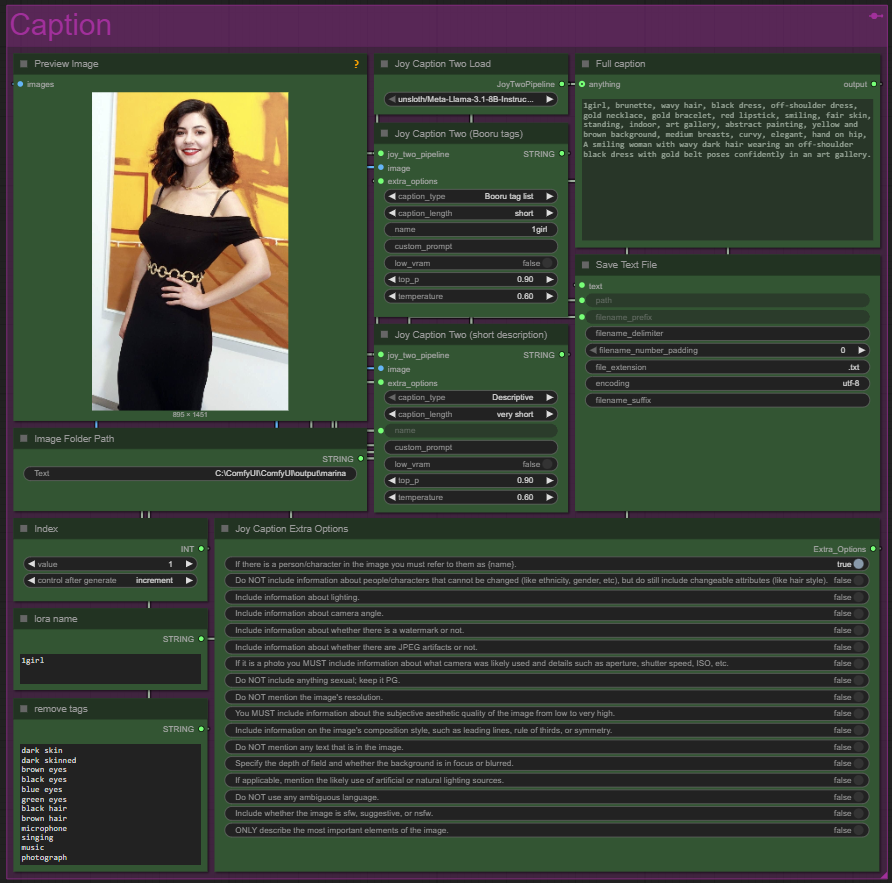Open caption_length very short dropdown
This screenshot has width=892, height=883.
click(471, 414)
